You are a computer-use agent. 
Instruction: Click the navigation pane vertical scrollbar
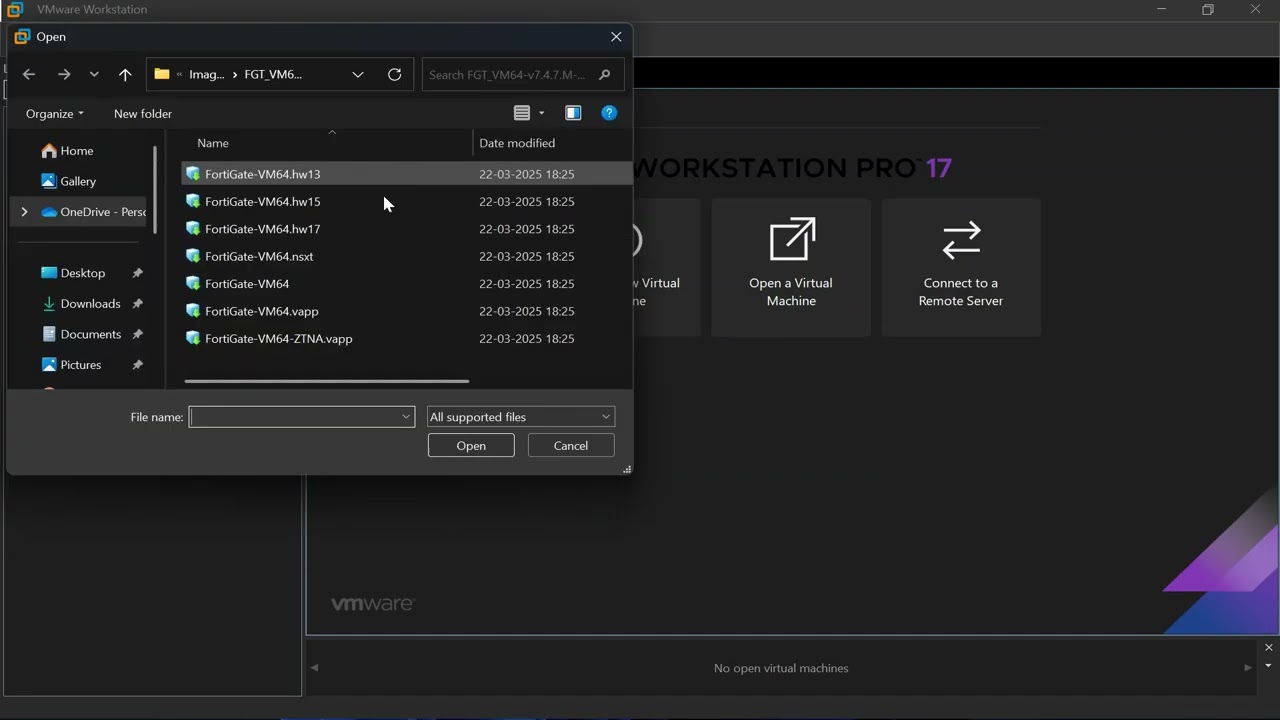tap(155, 188)
